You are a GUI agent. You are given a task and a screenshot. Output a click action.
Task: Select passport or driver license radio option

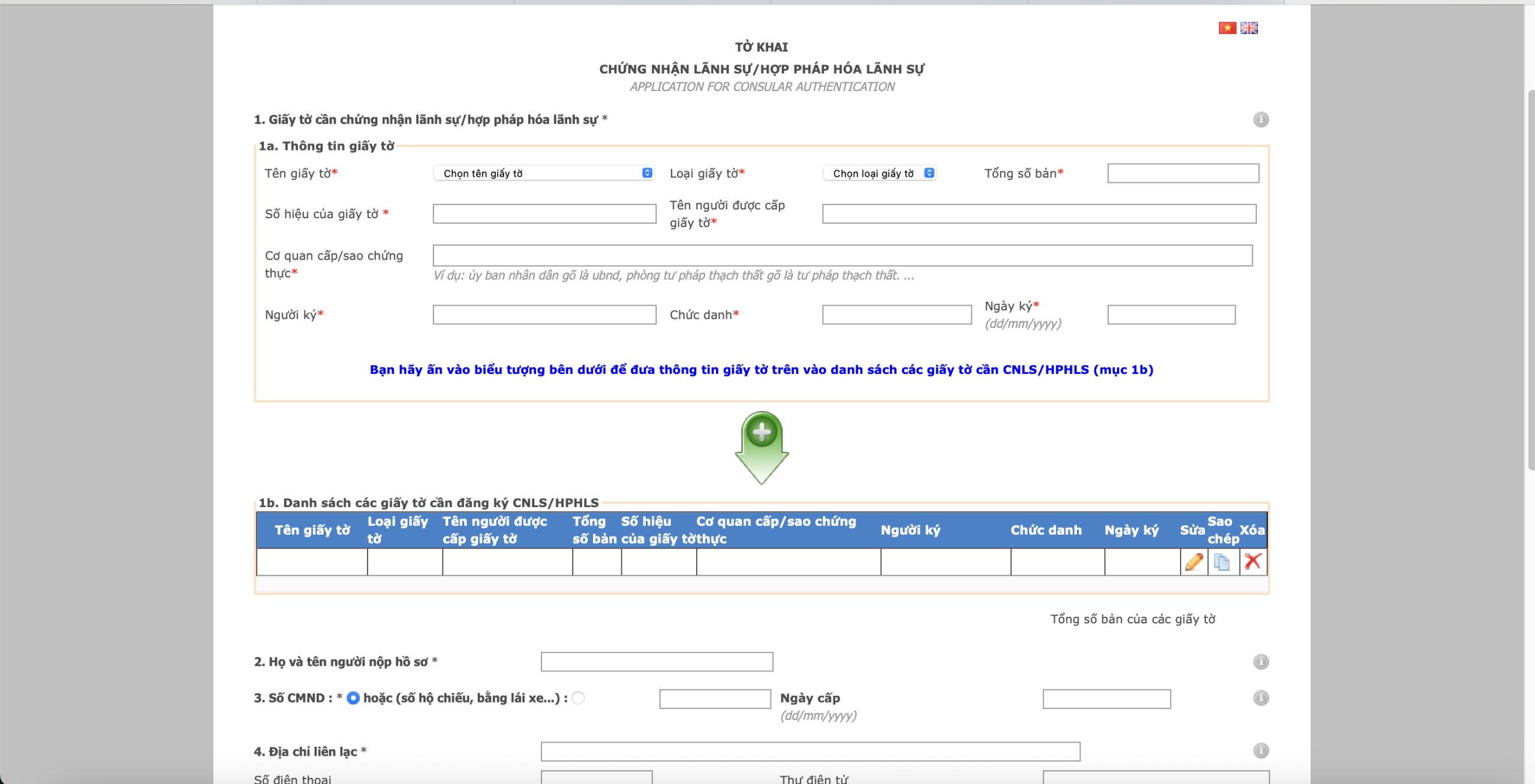coord(578,698)
